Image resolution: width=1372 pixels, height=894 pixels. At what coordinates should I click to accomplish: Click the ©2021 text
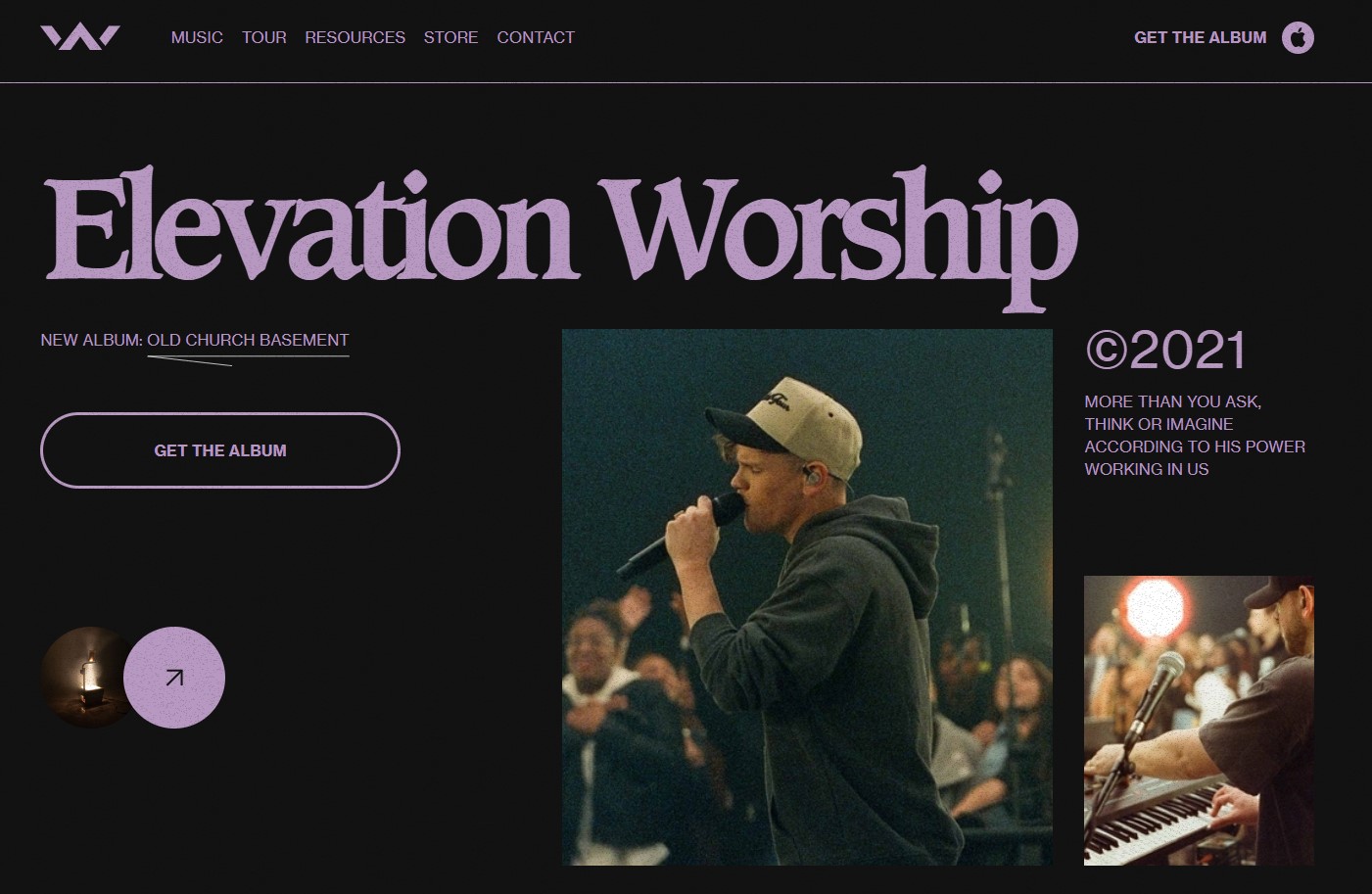[1165, 351]
